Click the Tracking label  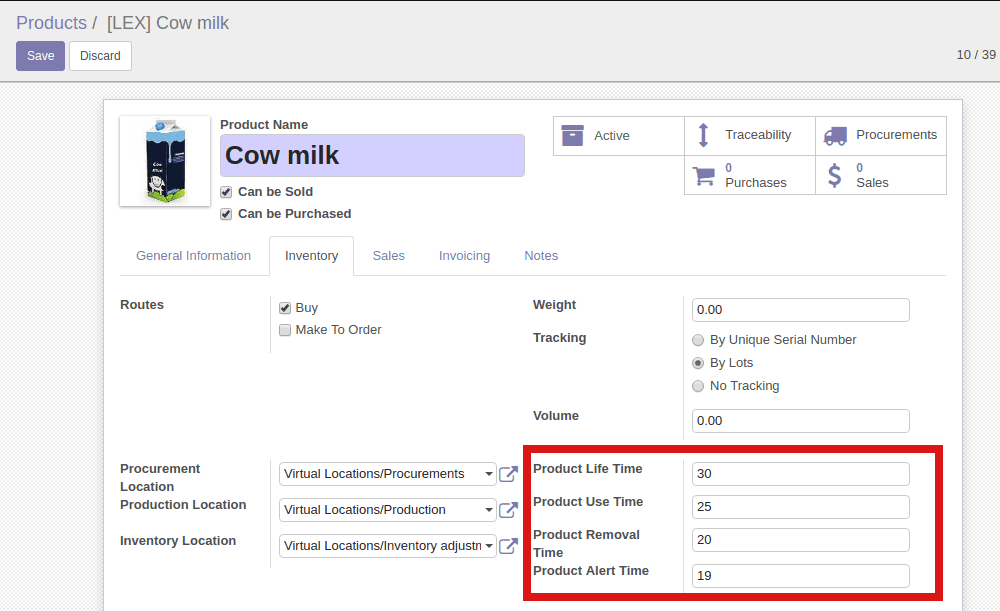559,338
